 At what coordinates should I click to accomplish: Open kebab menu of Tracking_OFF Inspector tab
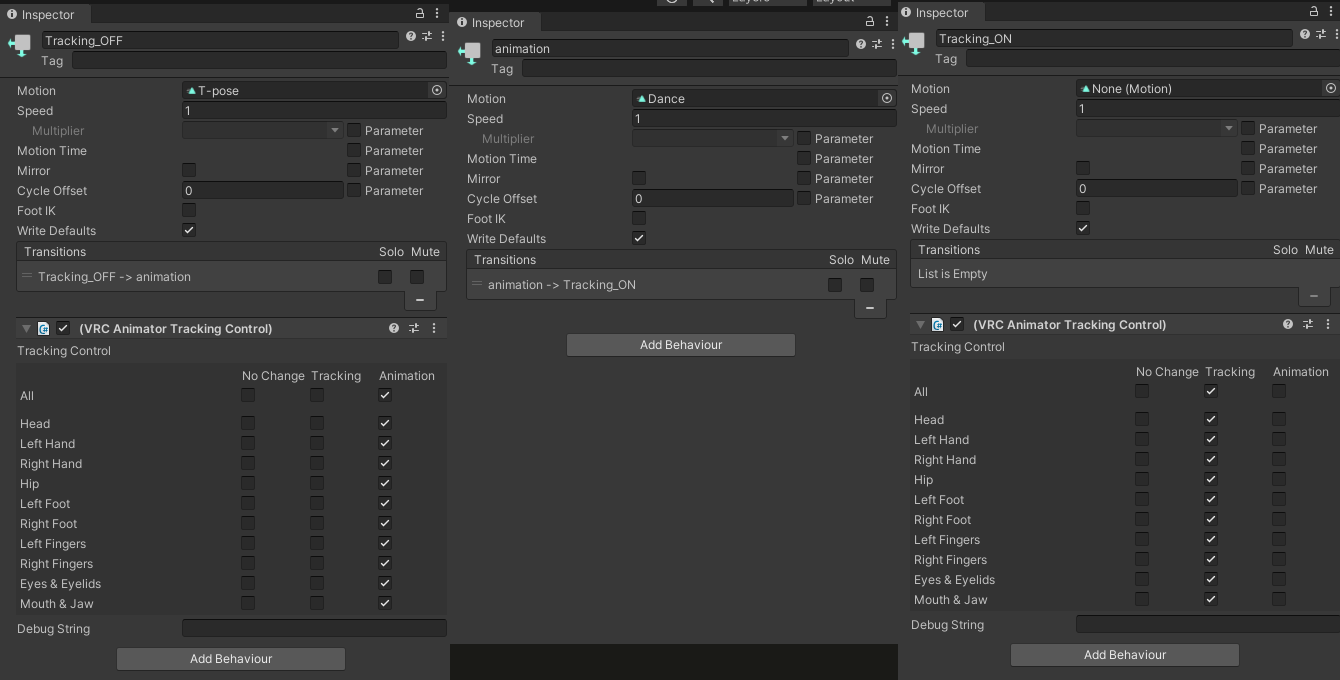click(437, 13)
